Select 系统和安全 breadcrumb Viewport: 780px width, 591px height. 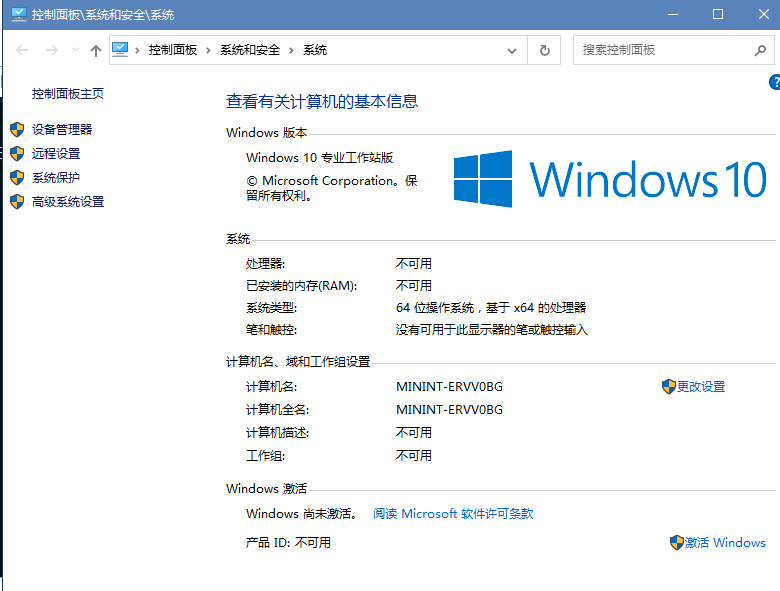pyautogui.click(x=250, y=50)
